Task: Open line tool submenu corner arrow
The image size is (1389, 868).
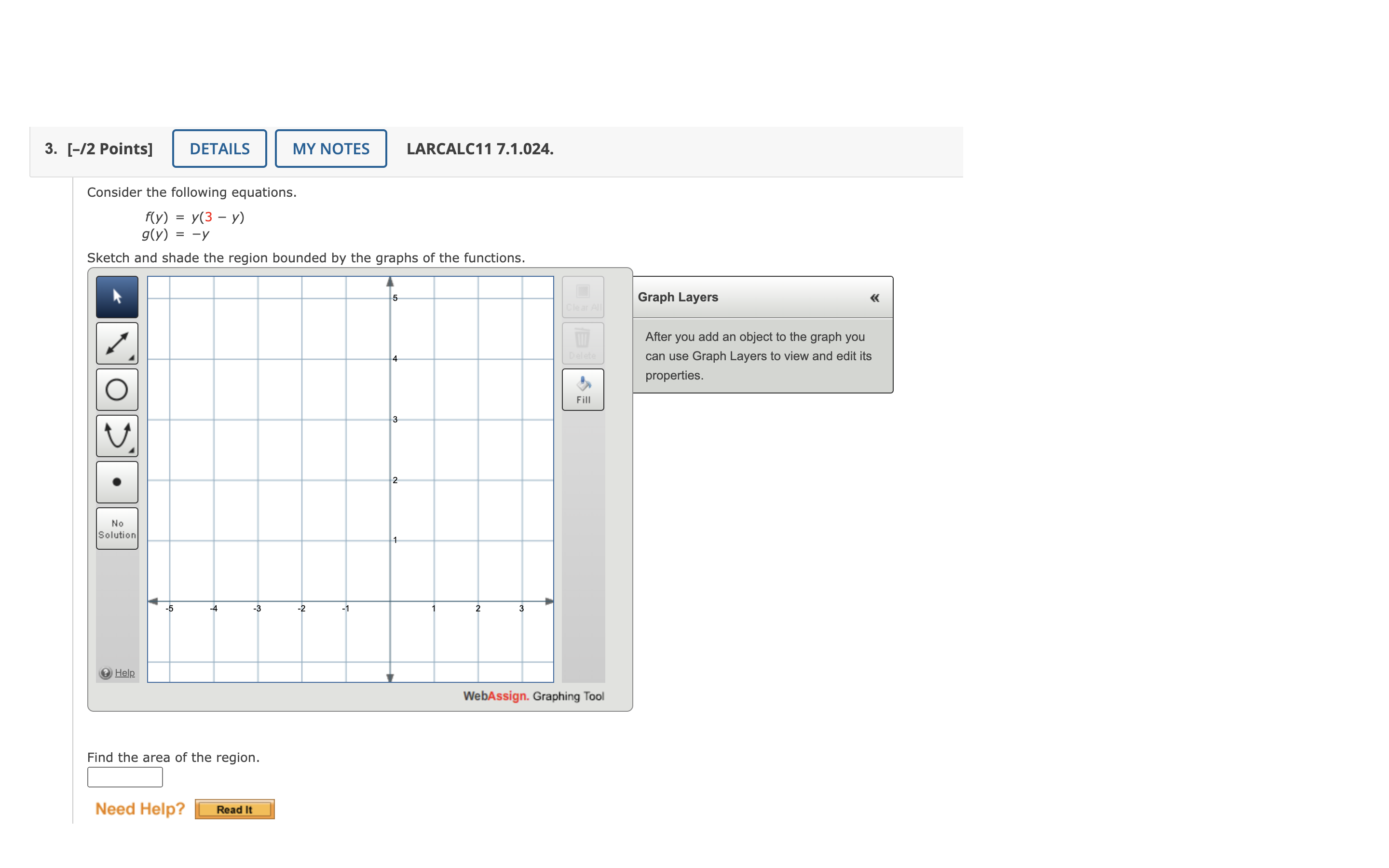Action: tap(132, 358)
